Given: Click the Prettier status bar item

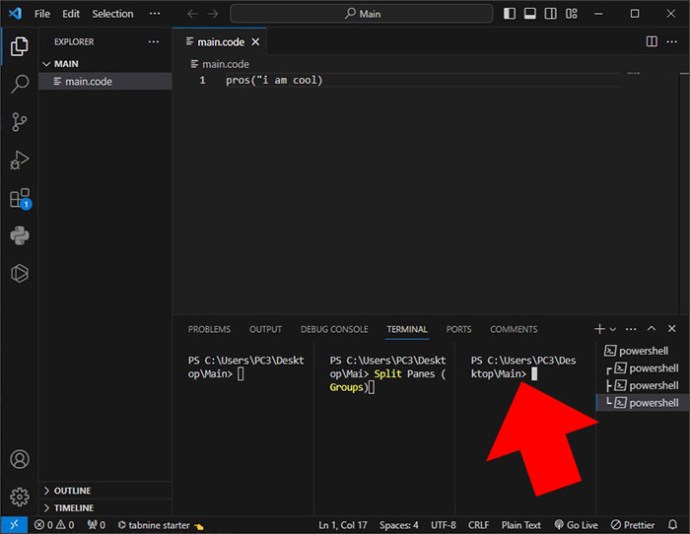Looking at the screenshot, I should (x=633, y=525).
